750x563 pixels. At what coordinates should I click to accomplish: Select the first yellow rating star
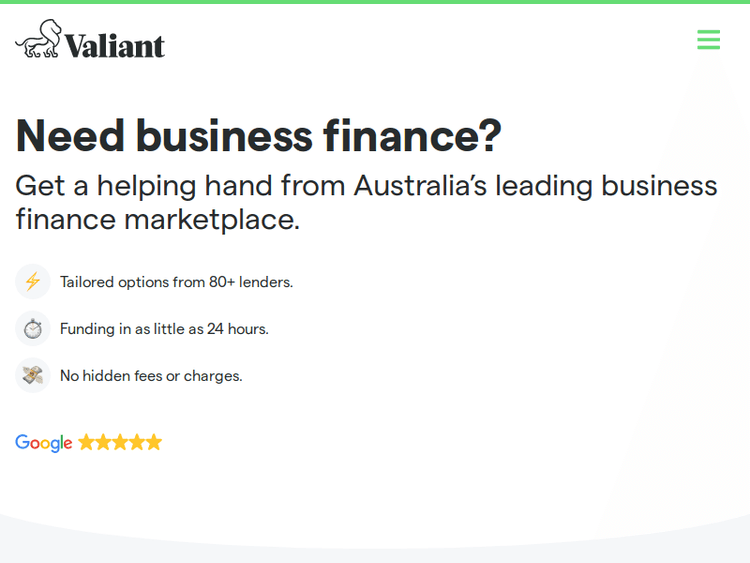coord(87,442)
